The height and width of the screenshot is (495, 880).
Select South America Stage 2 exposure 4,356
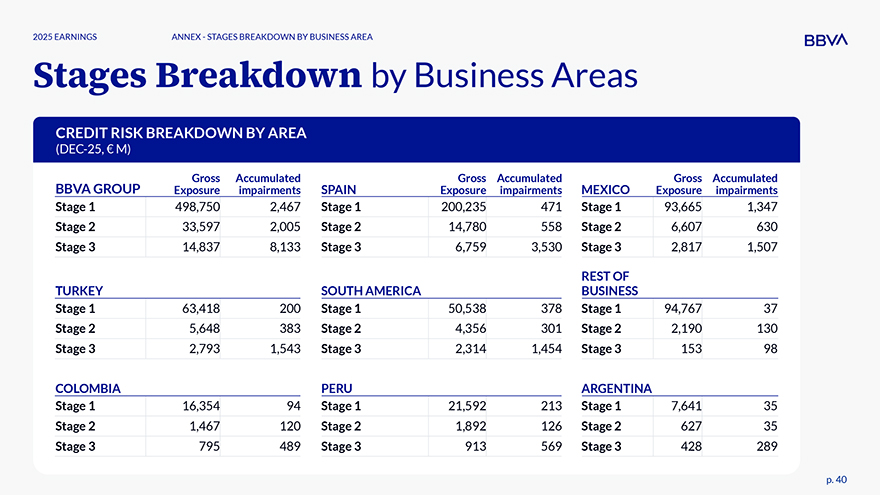[470, 329]
